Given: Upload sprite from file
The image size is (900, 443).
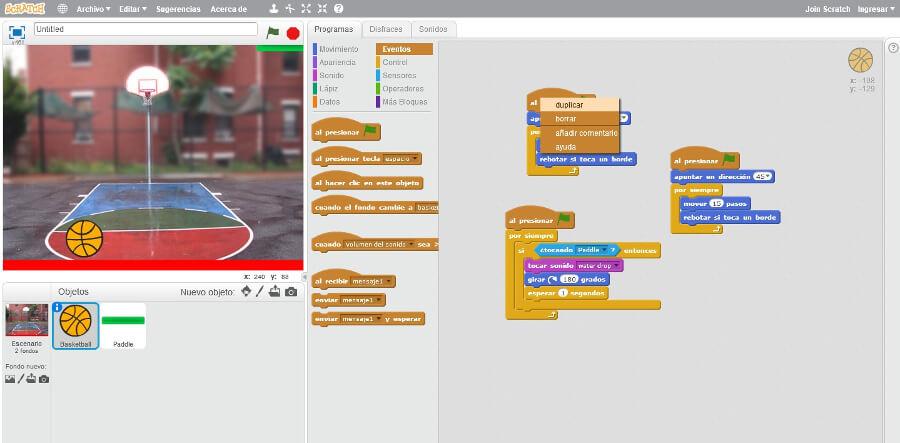Looking at the screenshot, I should (275, 292).
